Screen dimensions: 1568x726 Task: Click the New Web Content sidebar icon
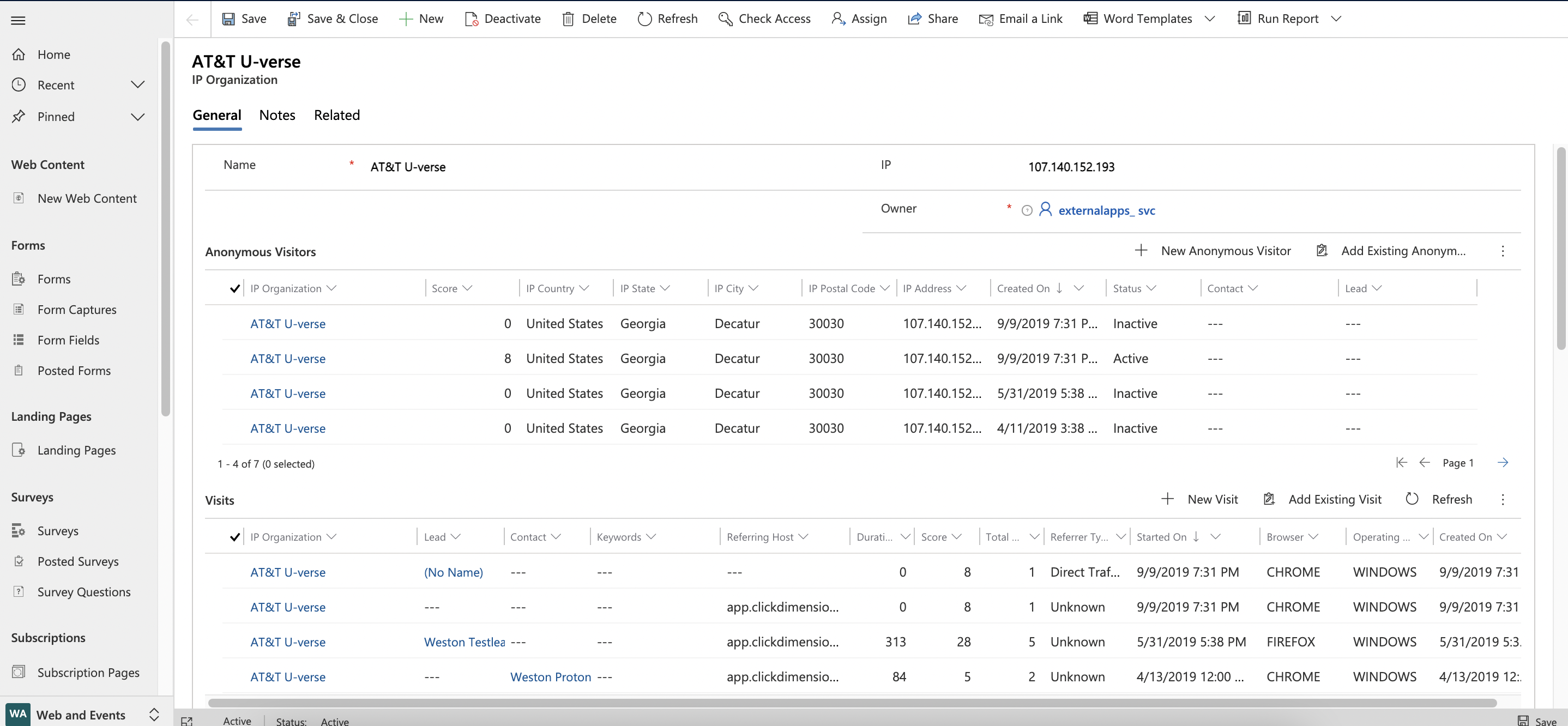[x=19, y=198]
